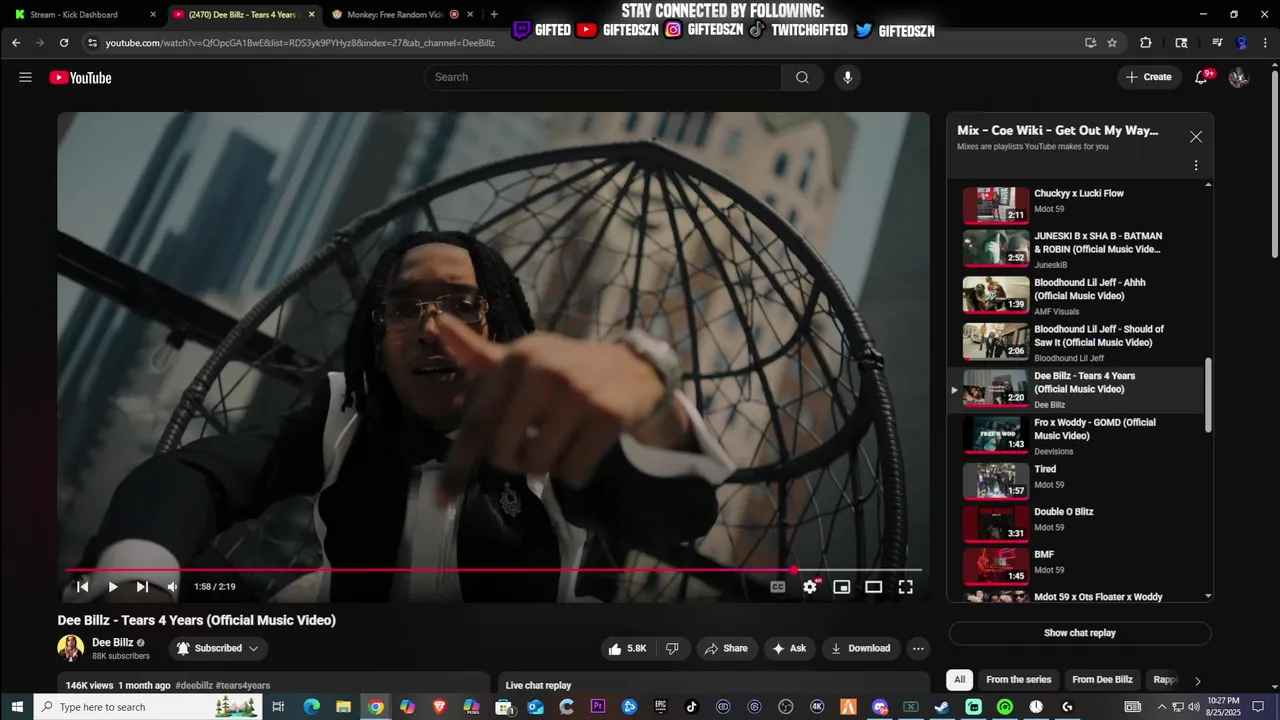Open Task View on taskbar

[278, 707]
